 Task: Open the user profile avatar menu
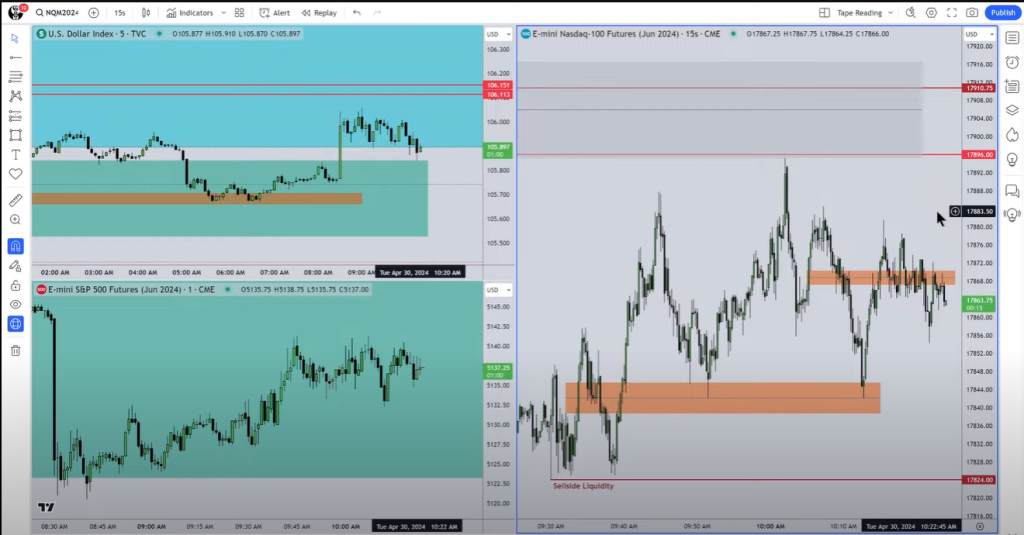click(14, 12)
